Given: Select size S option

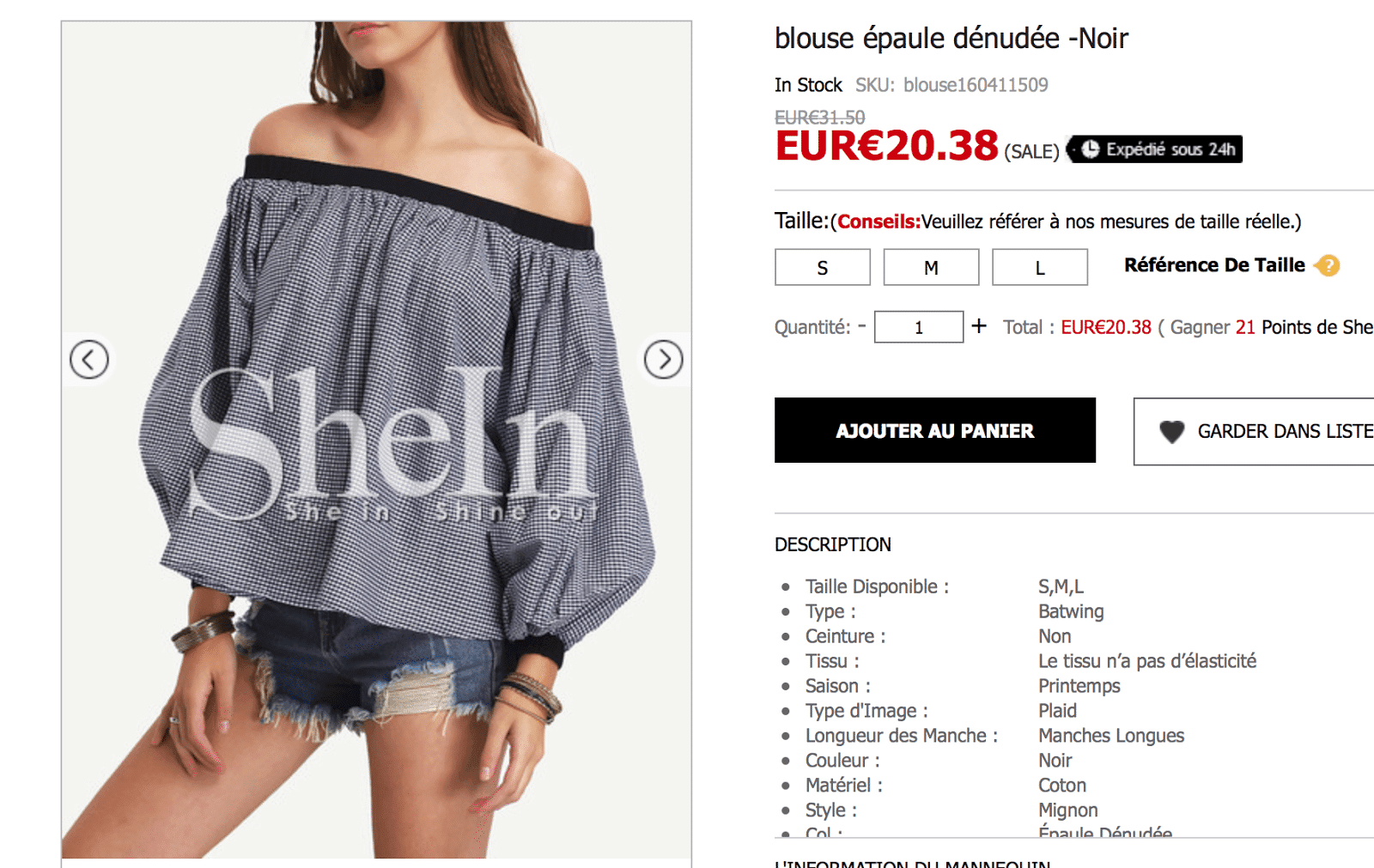Looking at the screenshot, I should [x=823, y=267].
